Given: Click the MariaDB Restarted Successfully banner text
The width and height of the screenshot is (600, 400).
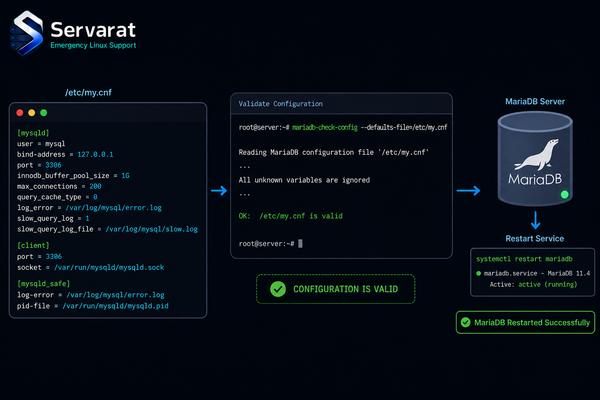Looking at the screenshot, I should pyautogui.click(x=532, y=323).
